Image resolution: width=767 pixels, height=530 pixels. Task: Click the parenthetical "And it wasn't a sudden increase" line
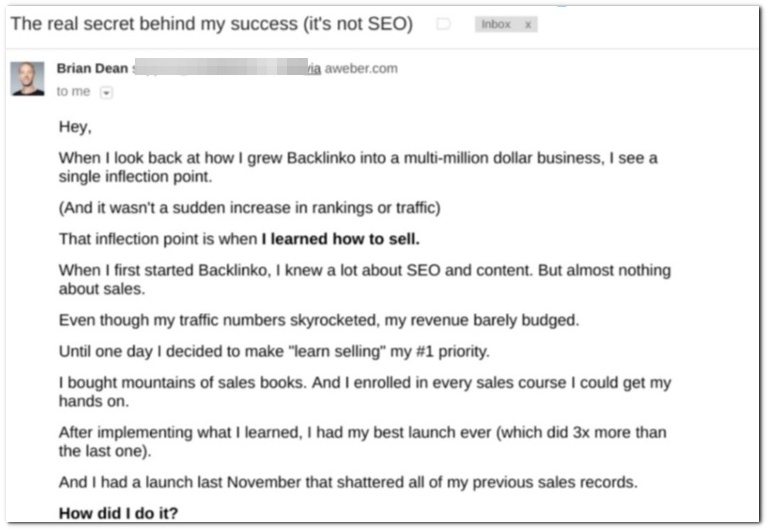[x=249, y=208]
